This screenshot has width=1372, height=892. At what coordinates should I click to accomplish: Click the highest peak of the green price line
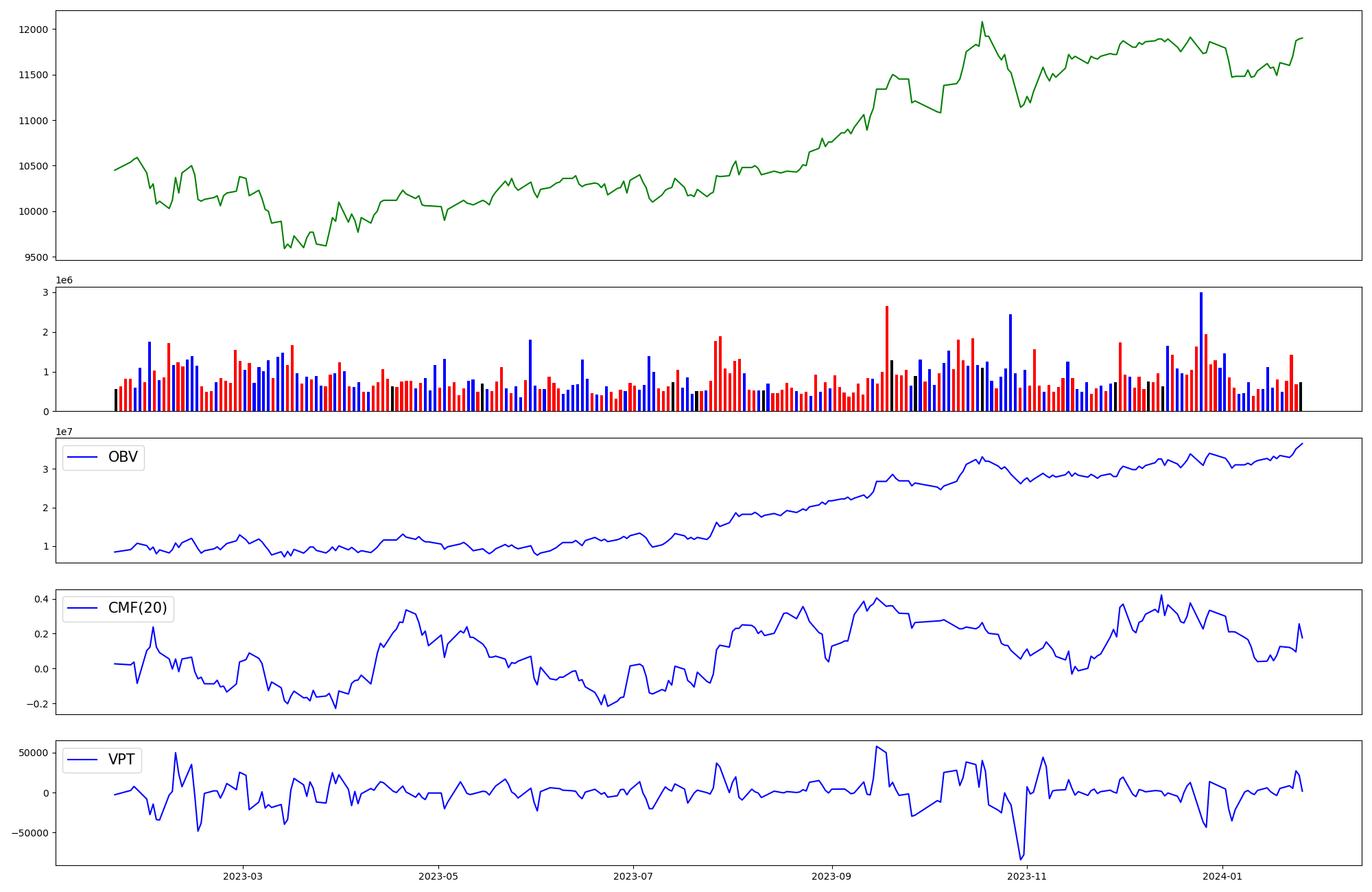(x=982, y=22)
